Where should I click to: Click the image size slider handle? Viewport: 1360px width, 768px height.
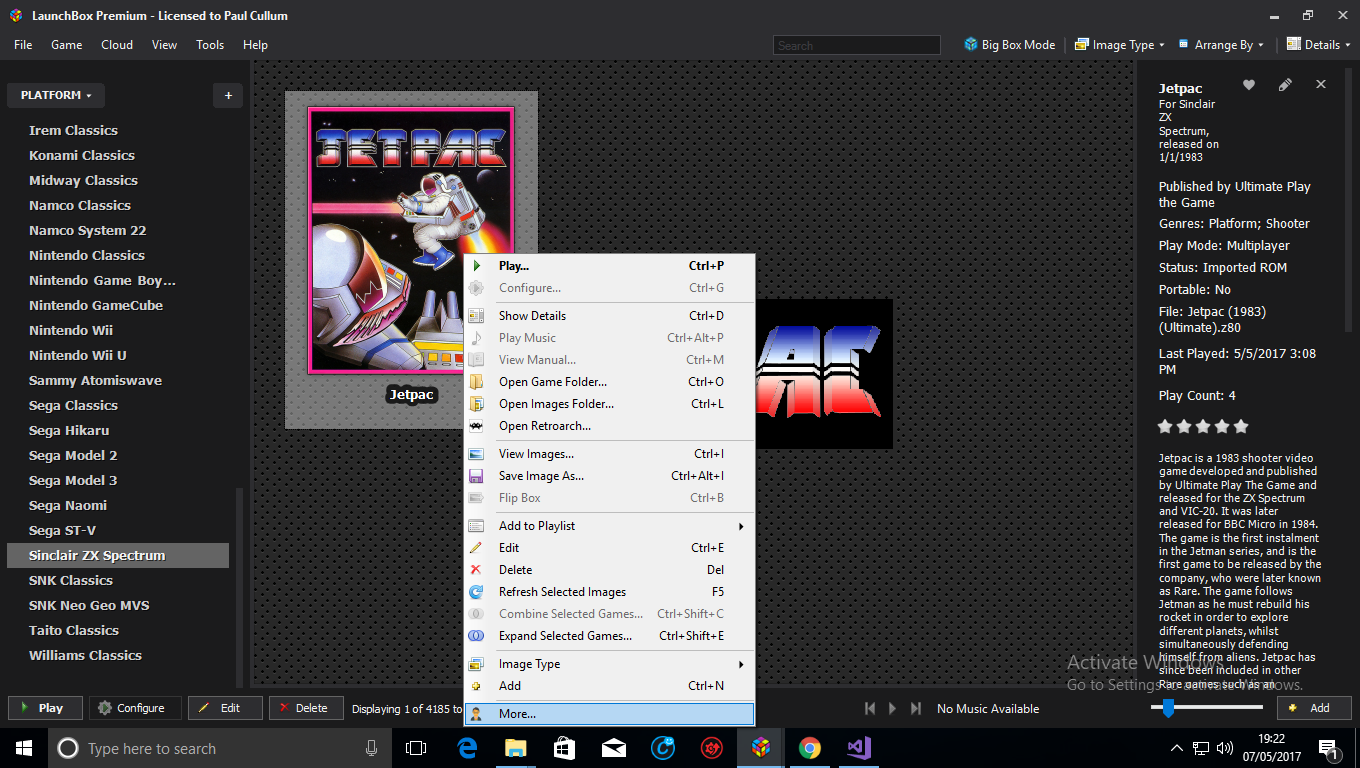click(1167, 708)
